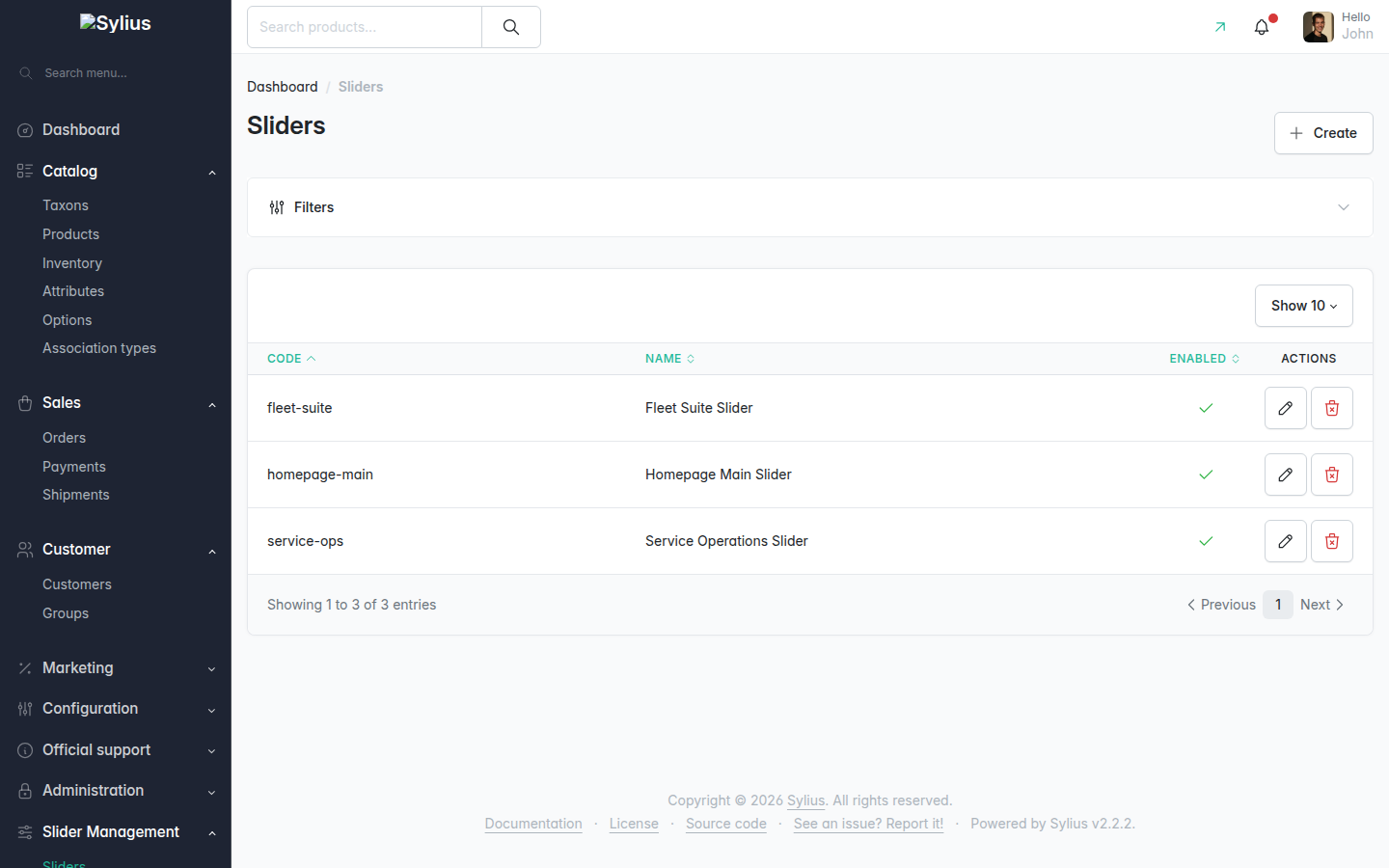Click the Official support info icon
Screen dimensions: 1389x868
pos(25,750)
